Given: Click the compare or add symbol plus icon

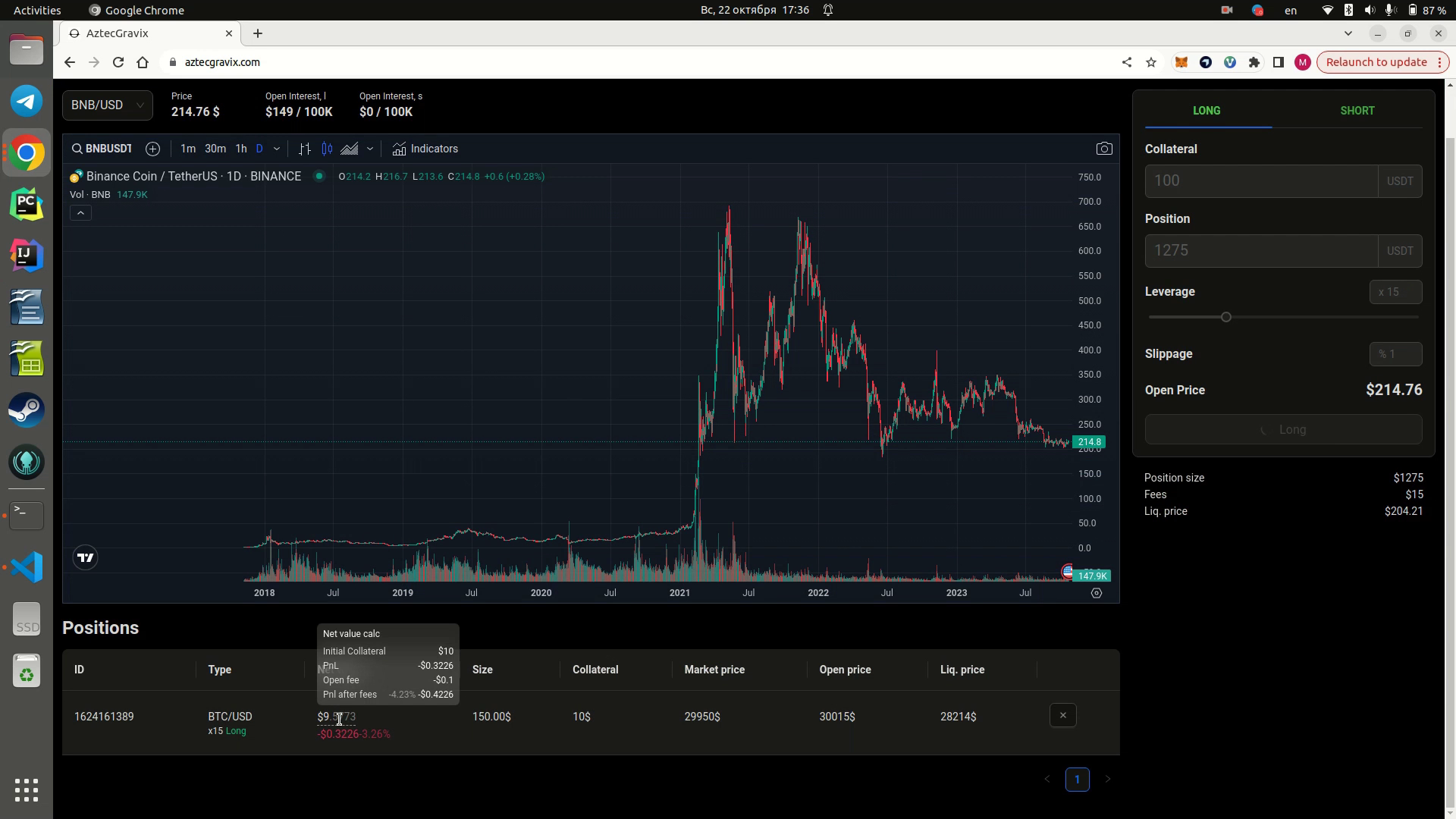Looking at the screenshot, I should click(x=152, y=149).
